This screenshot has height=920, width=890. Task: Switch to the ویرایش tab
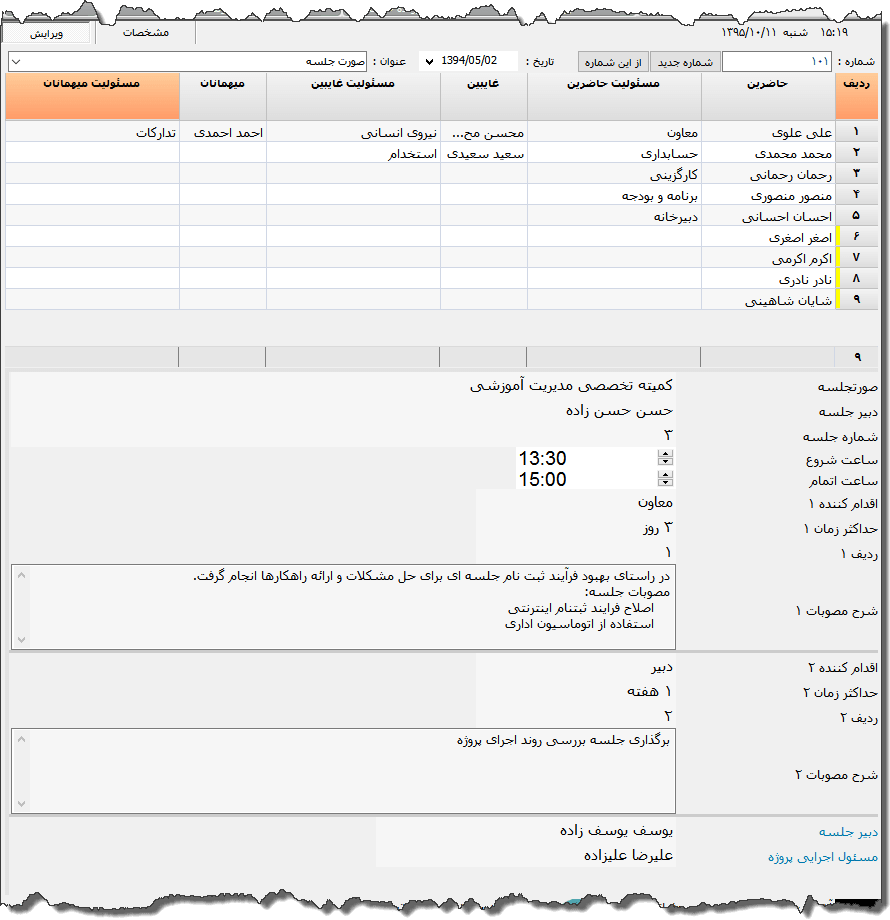(45, 33)
